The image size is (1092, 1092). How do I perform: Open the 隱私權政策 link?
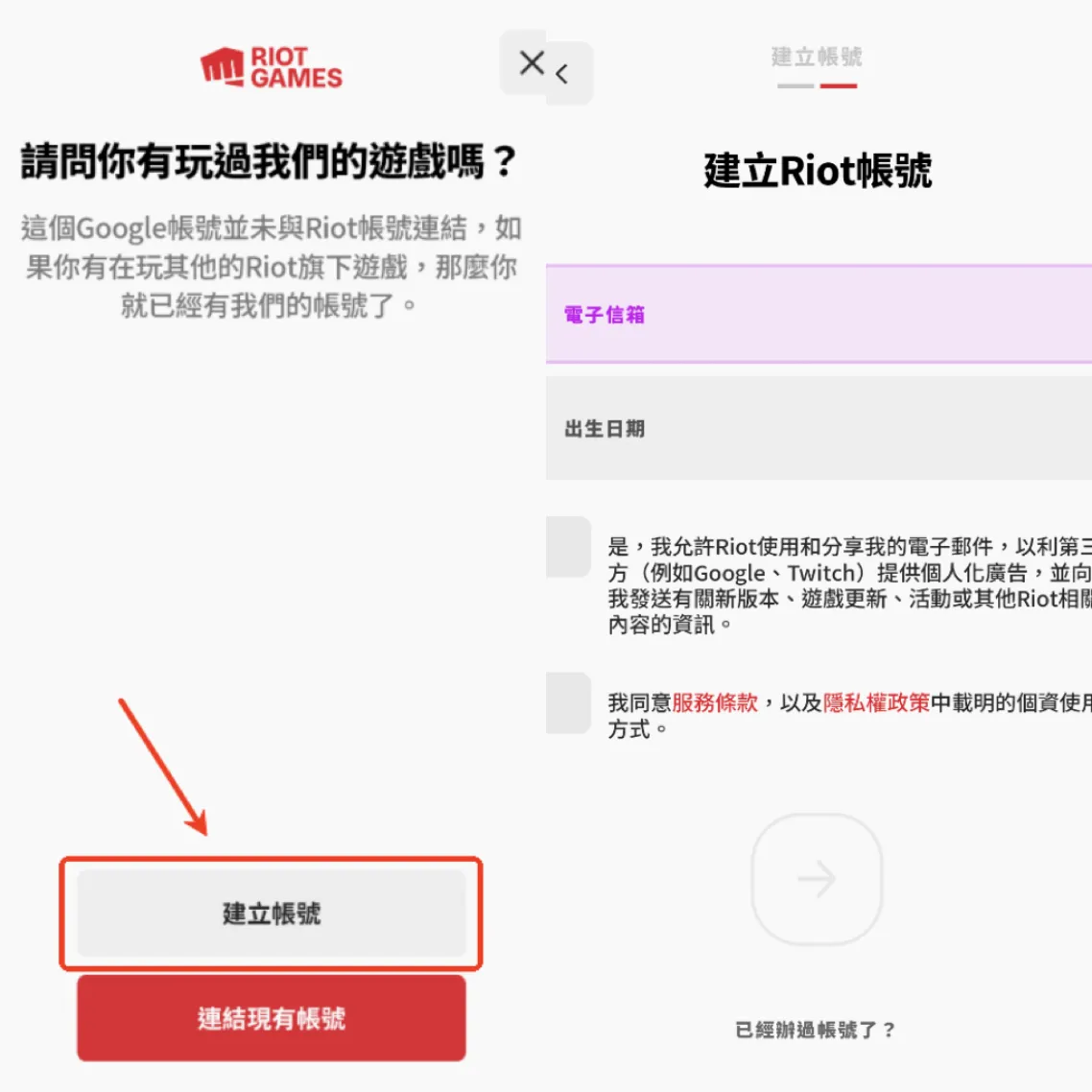click(x=876, y=702)
